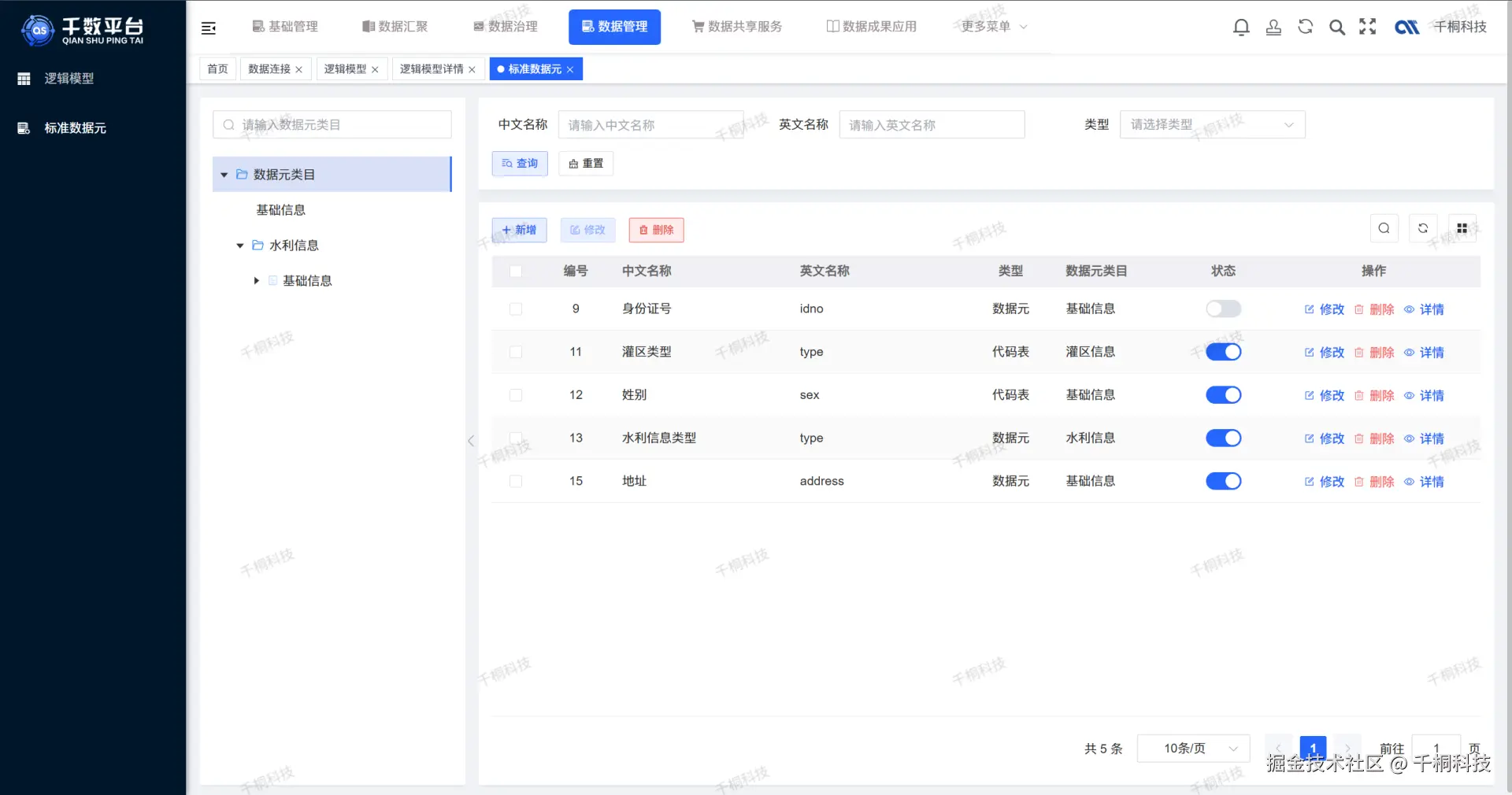
Task: Switch to the 首页 tab
Action: tap(217, 69)
